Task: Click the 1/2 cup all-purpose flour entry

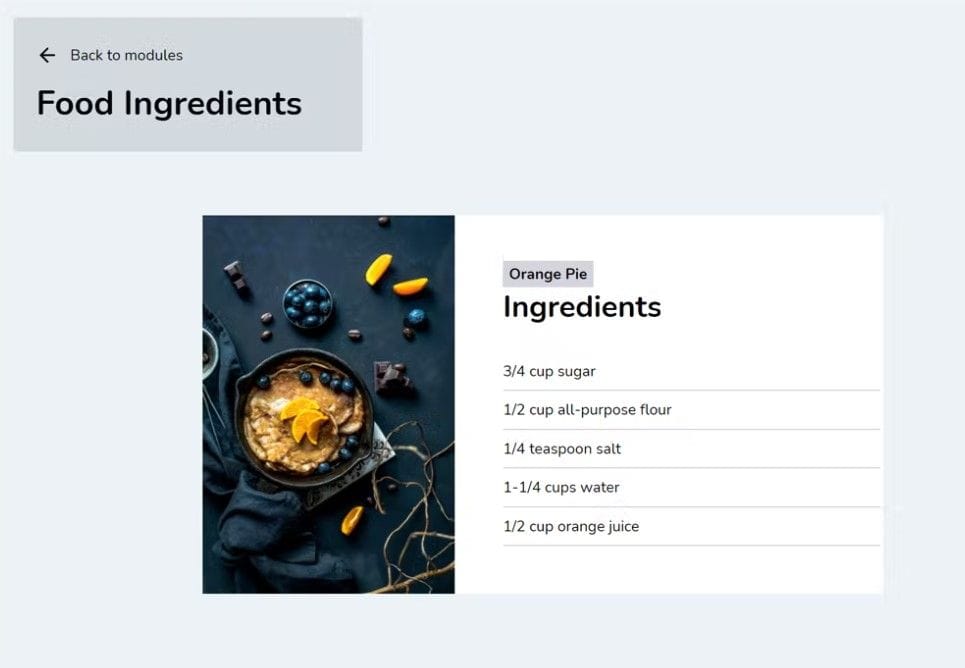Action: tap(586, 410)
